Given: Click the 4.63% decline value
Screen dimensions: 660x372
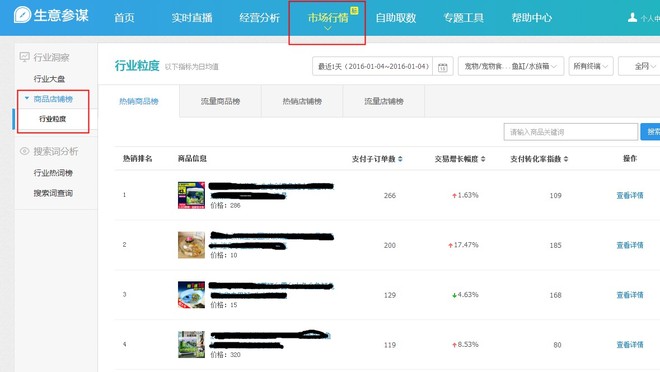Looking at the screenshot, I should click(x=468, y=295).
